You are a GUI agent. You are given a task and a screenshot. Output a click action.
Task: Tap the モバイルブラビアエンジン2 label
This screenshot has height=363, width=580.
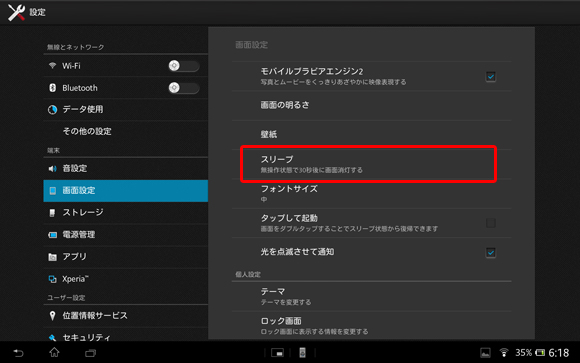tap(312, 71)
